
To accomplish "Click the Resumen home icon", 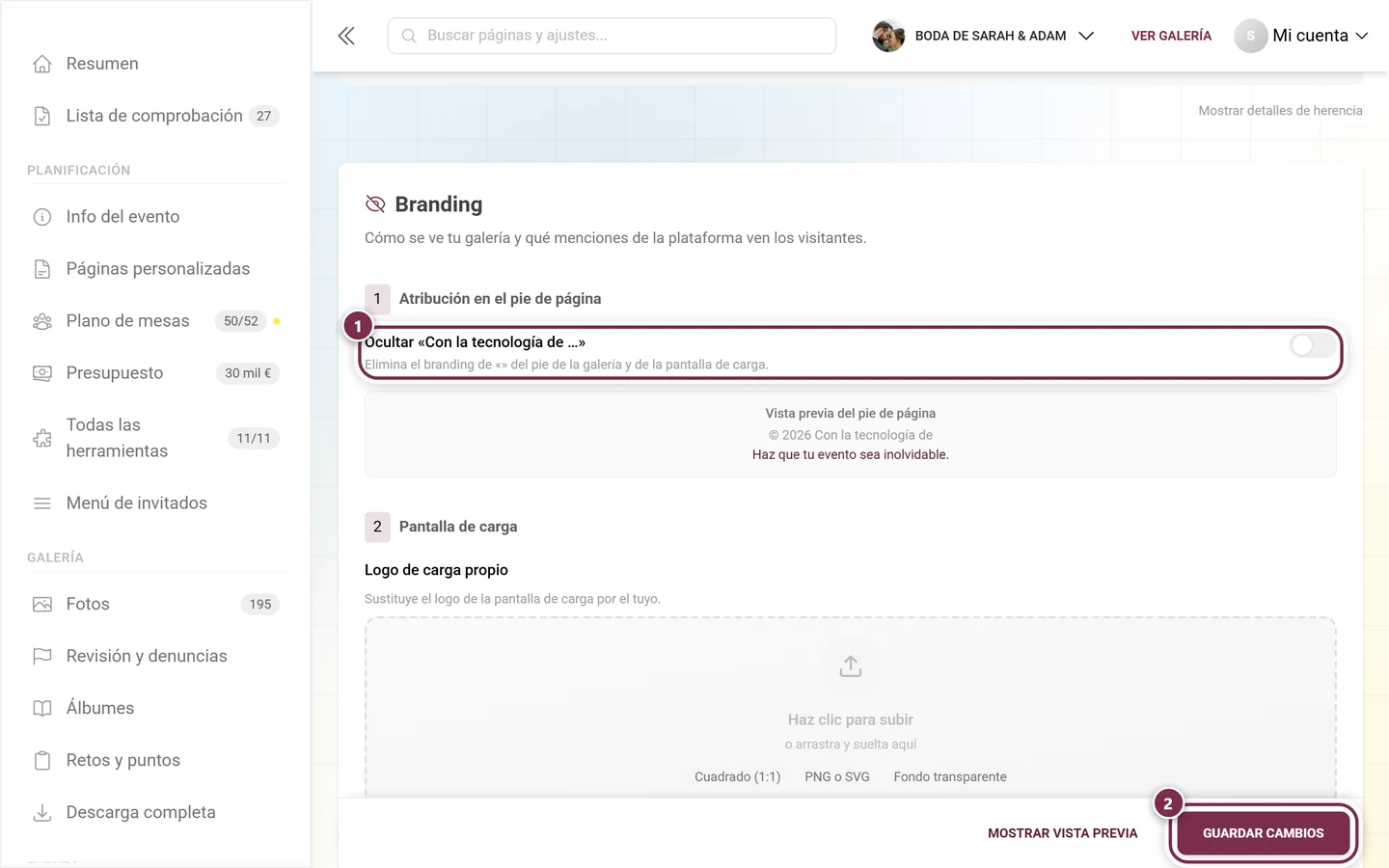I will click(42, 64).
